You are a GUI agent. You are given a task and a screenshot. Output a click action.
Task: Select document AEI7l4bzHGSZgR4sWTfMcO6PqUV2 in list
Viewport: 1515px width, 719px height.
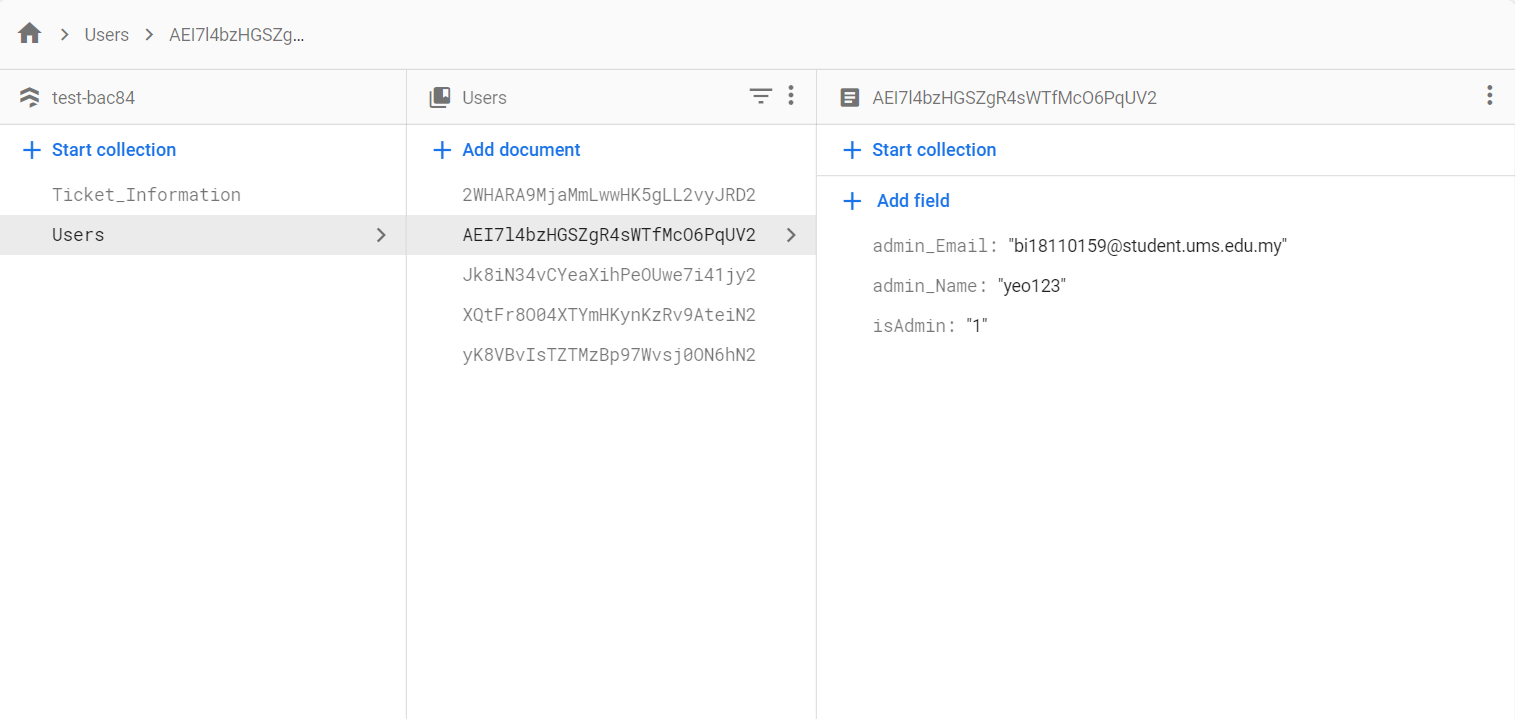click(x=611, y=235)
